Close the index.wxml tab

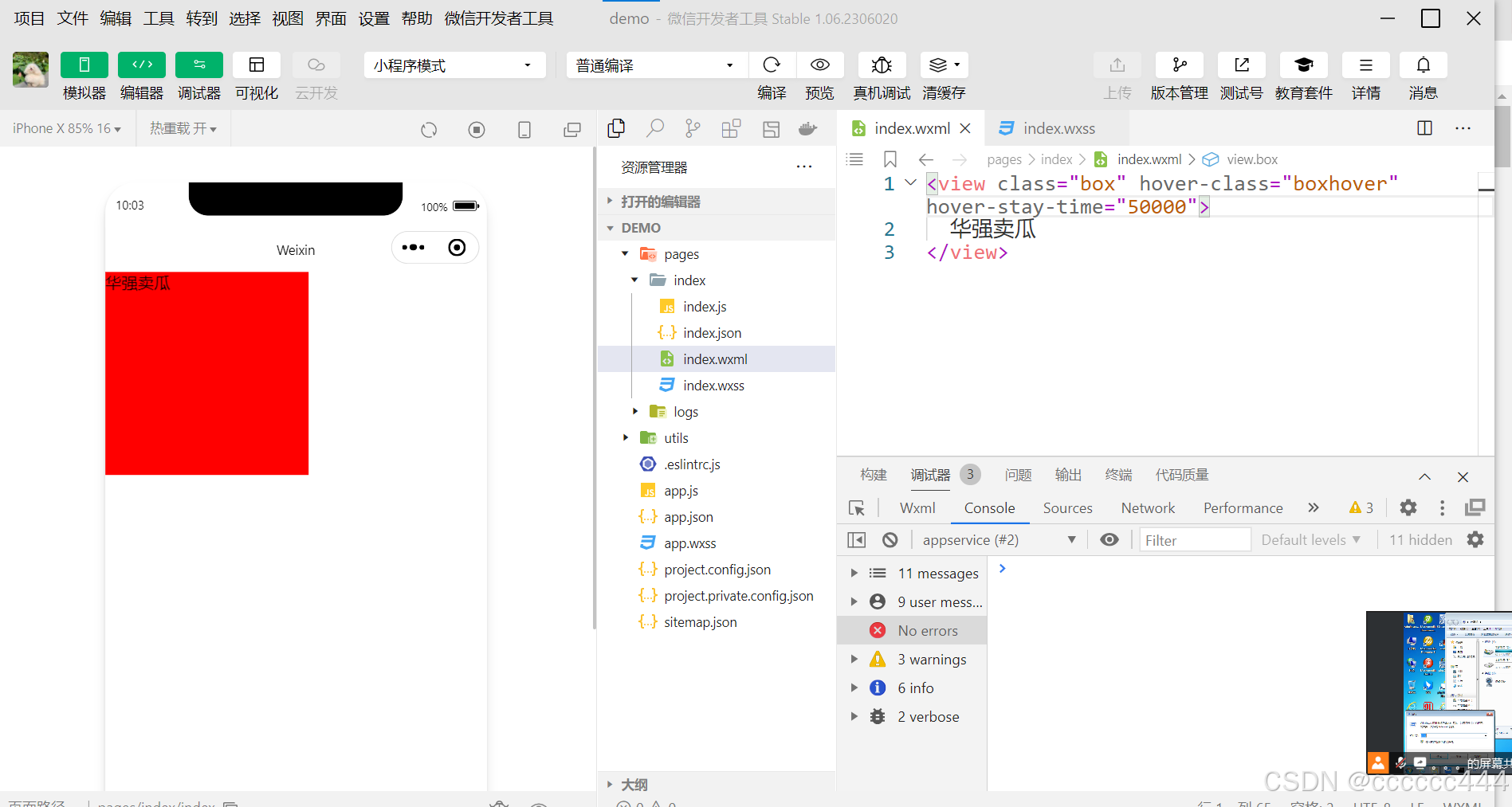point(965,128)
